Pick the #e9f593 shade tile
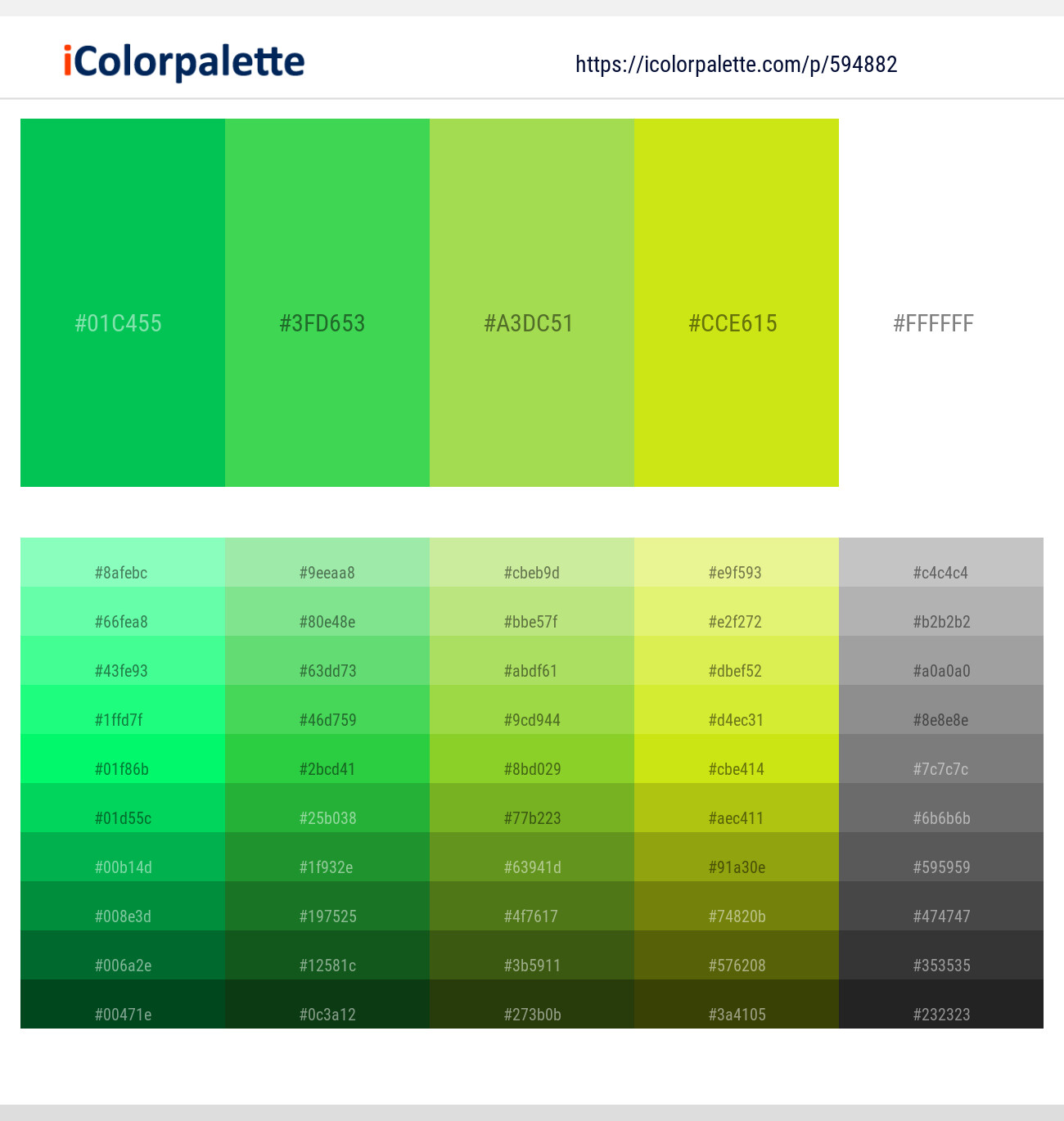This screenshot has height=1121, width=1064. (x=736, y=572)
